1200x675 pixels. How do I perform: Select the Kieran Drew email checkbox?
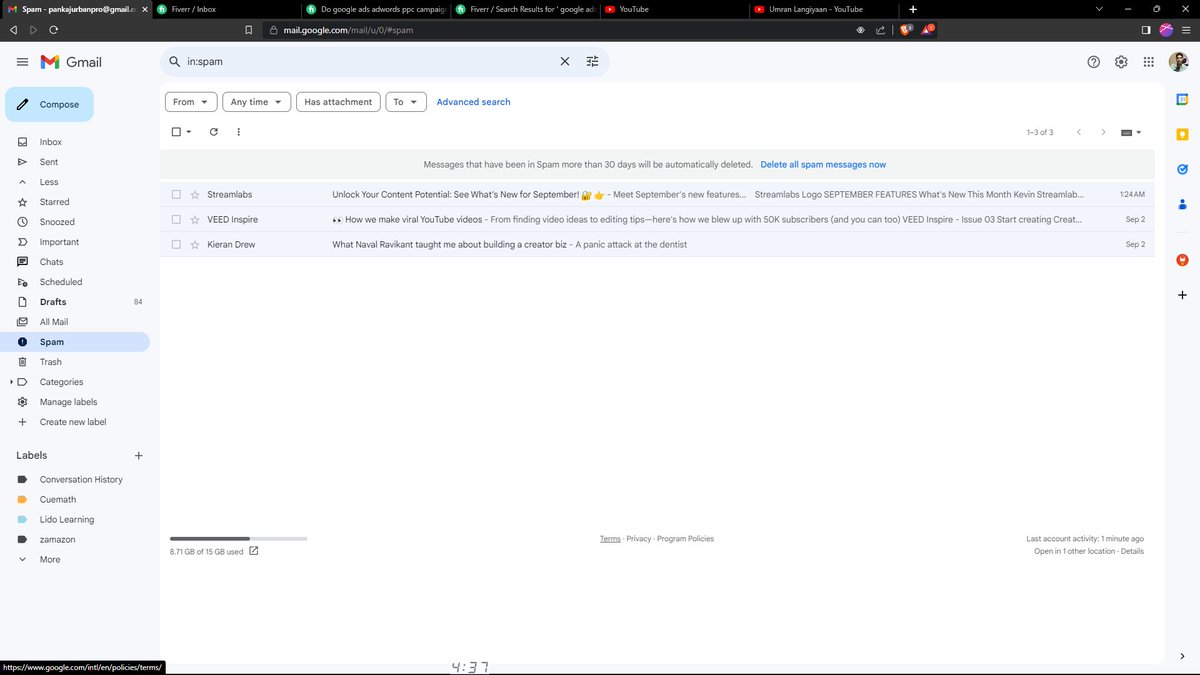coord(176,244)
